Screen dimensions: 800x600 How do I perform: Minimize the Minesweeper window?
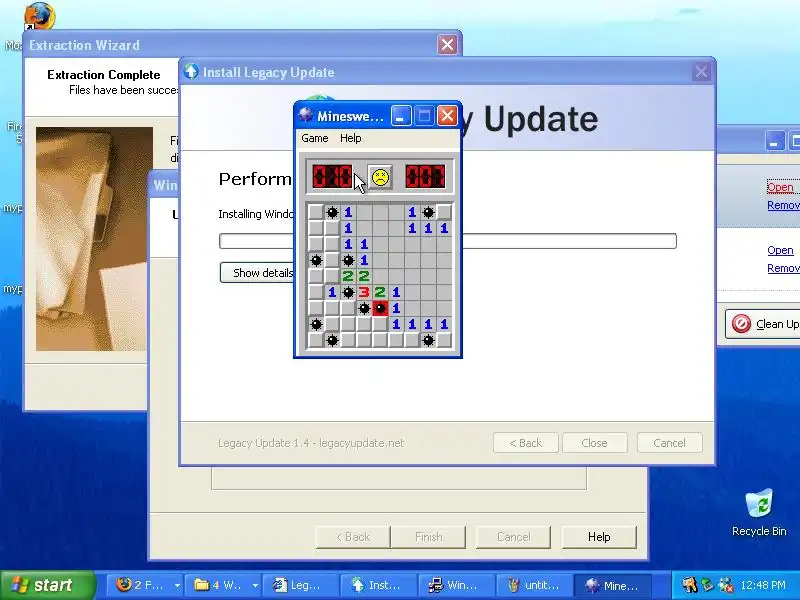pos(401,116)
